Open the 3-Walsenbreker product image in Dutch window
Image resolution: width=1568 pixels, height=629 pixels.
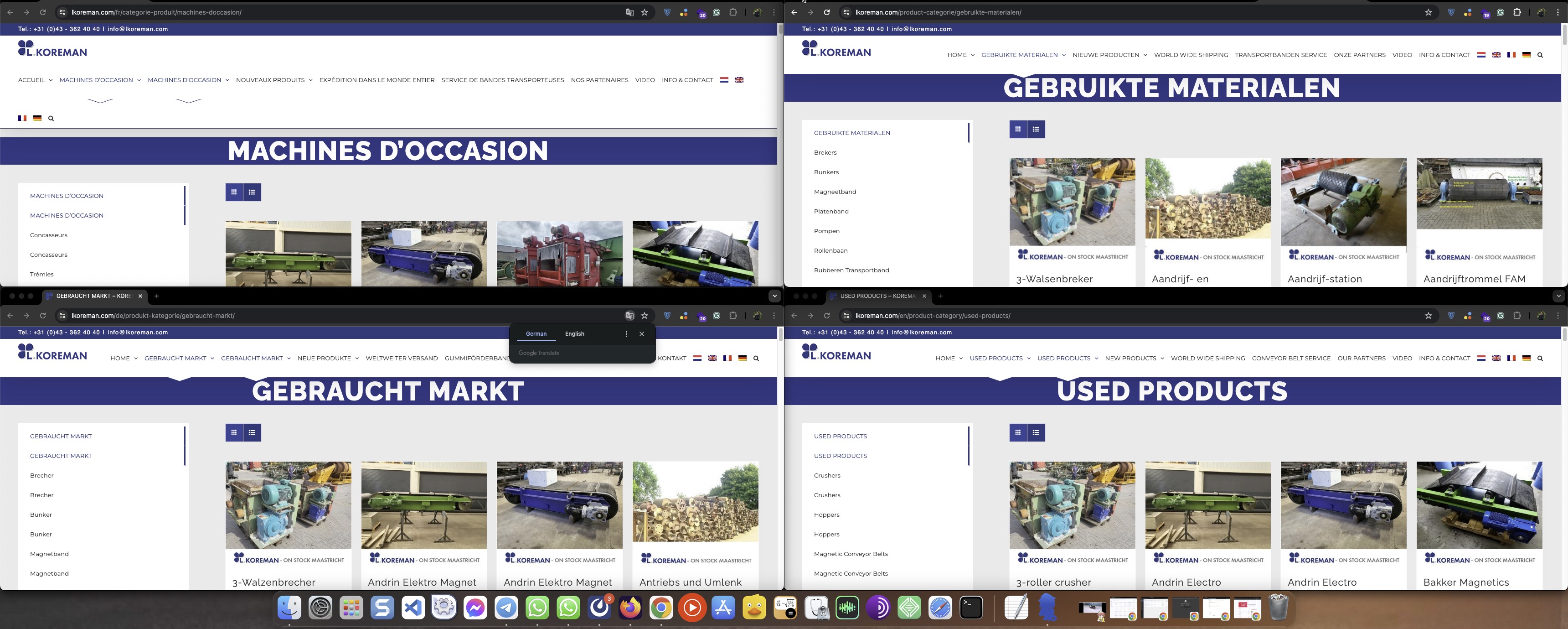click(x=1072, y=202)
